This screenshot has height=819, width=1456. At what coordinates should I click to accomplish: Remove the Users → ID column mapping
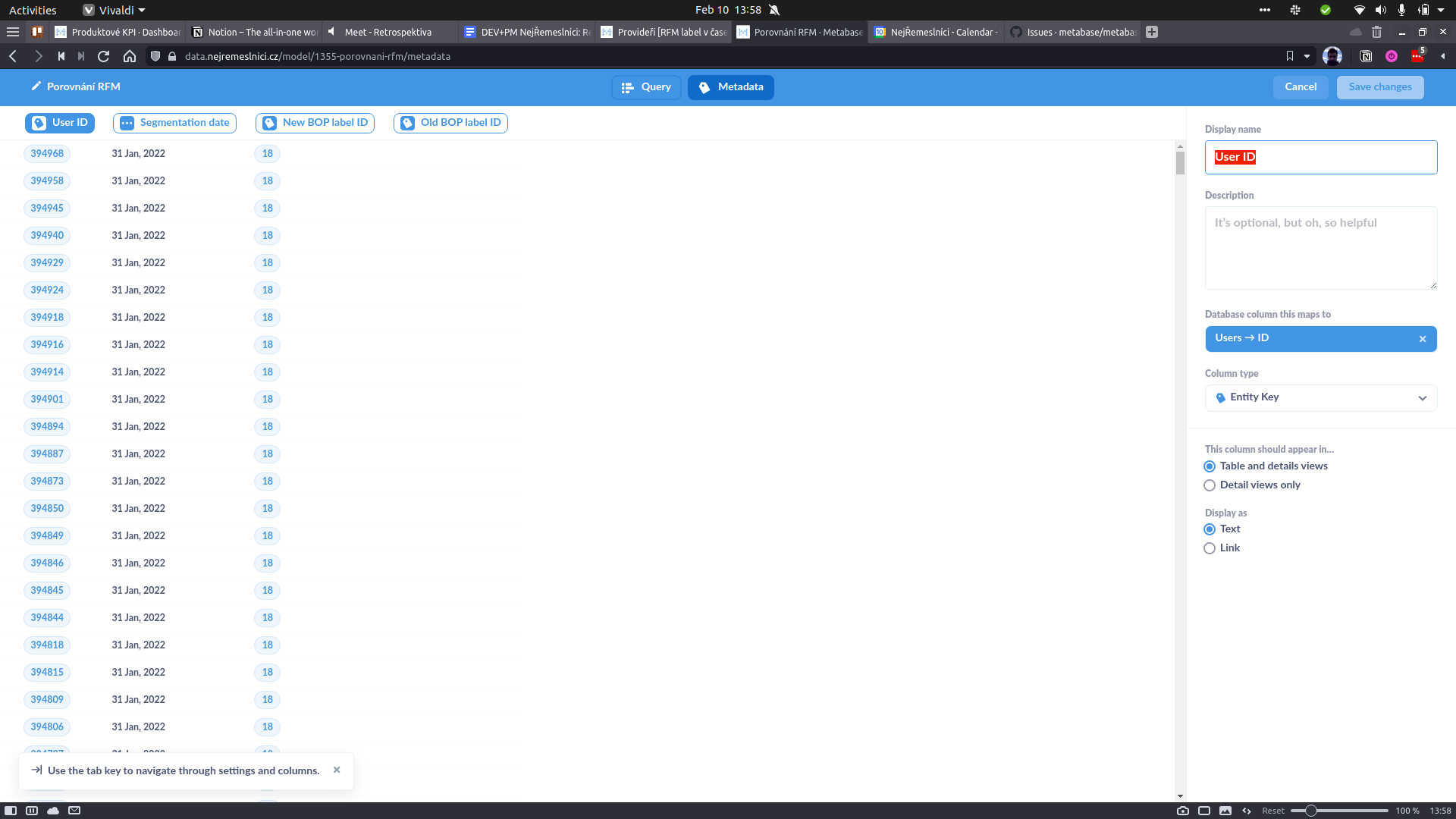tap(1423, 339)
